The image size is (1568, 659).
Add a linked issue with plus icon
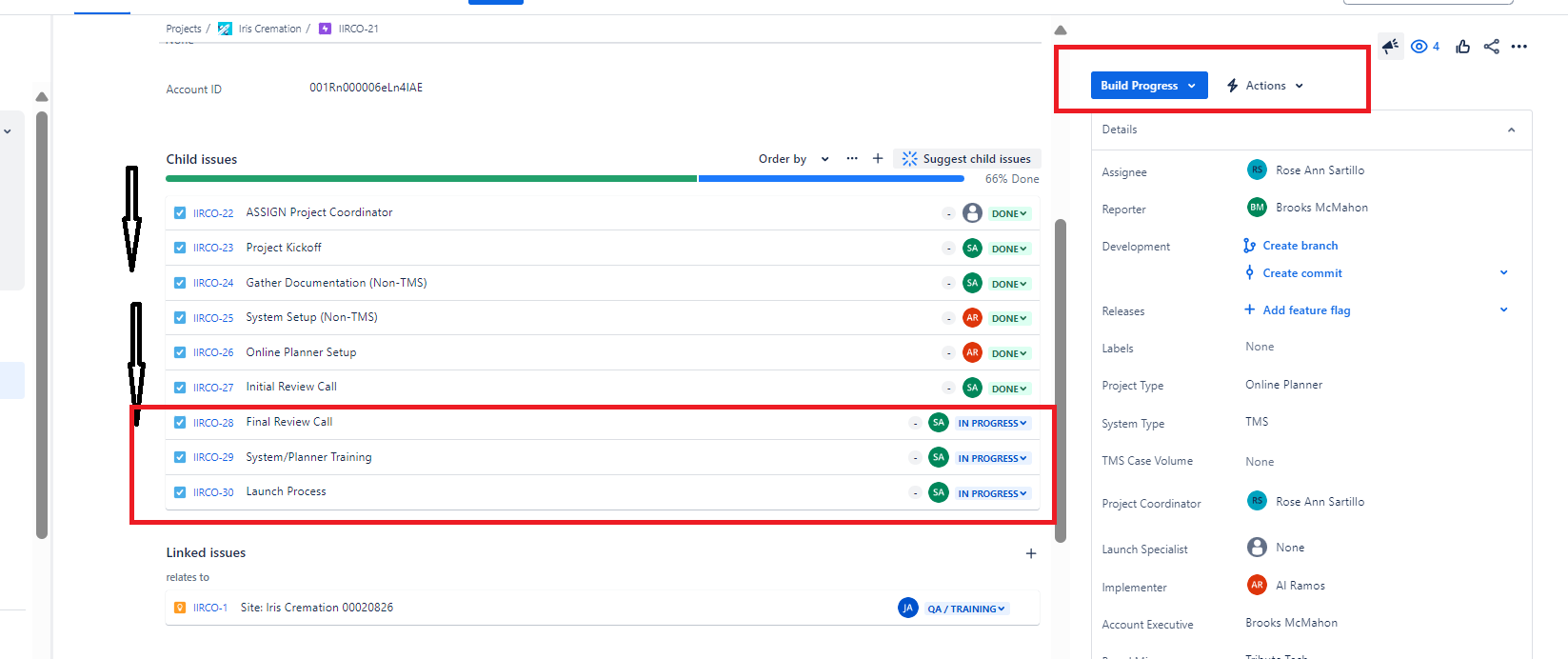pyautogui.click(x=1031, y=553)
